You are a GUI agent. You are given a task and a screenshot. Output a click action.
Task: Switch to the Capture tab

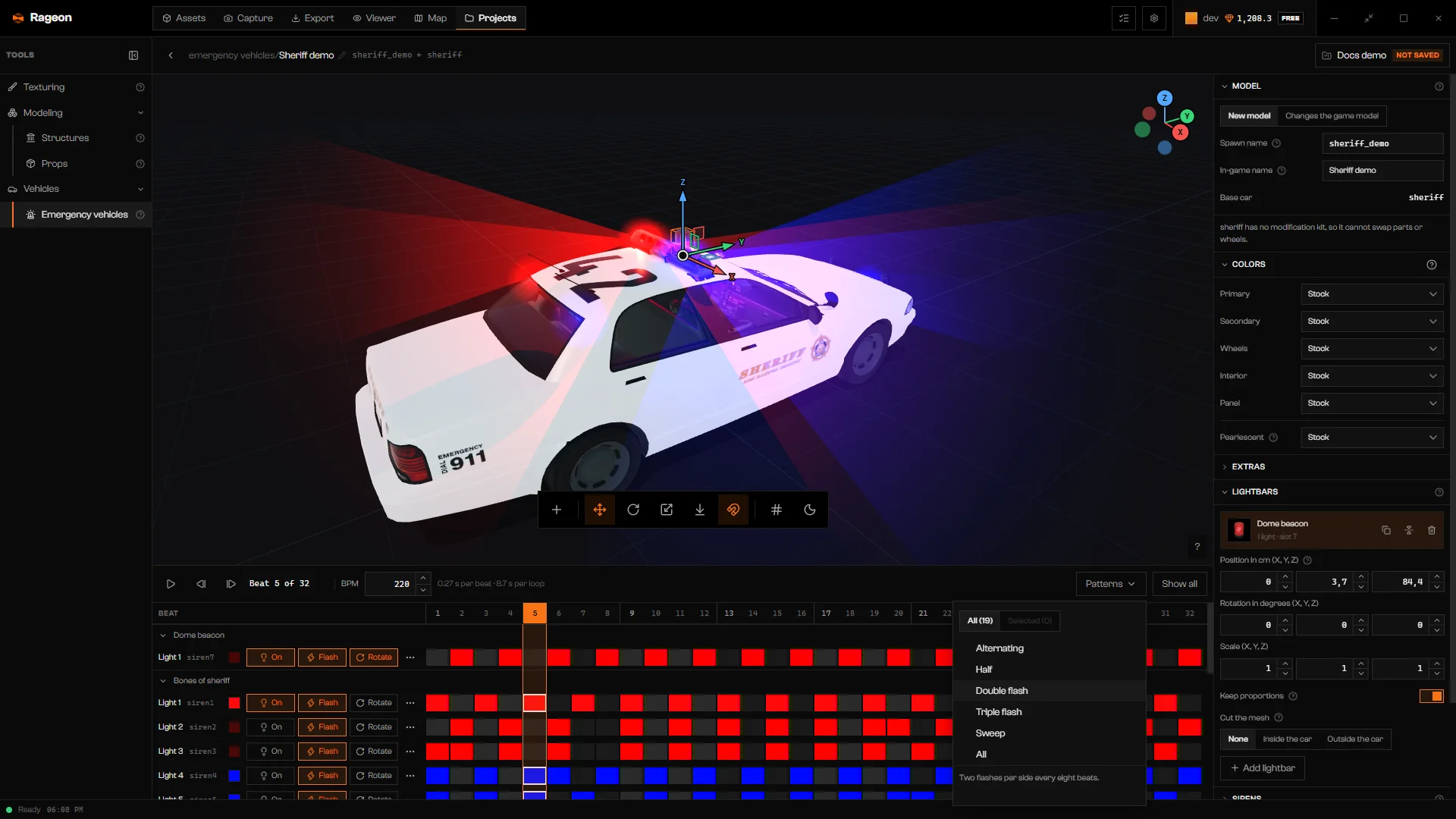[x=249, y=18]
